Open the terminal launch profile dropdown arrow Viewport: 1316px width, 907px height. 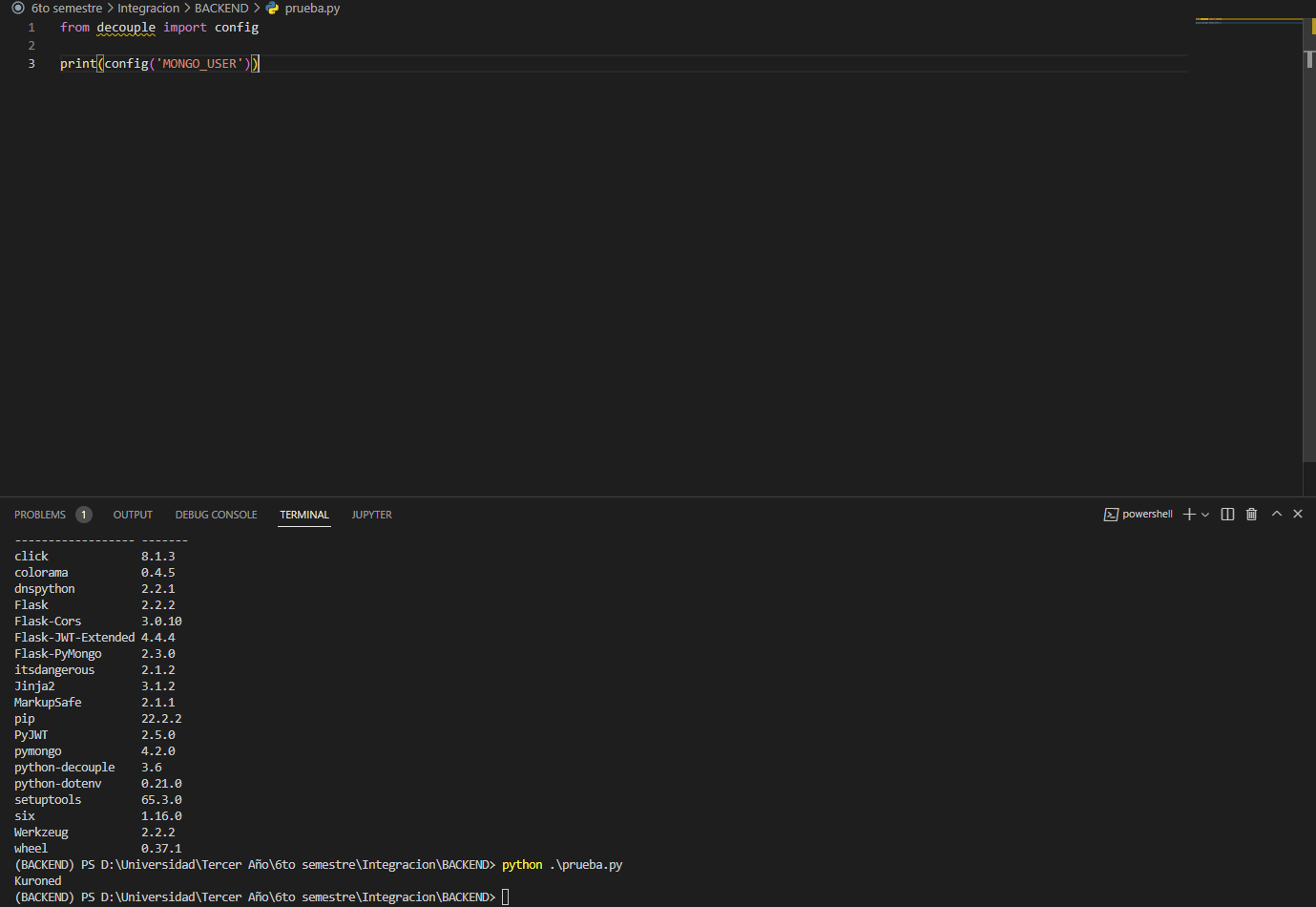coord(1205,515)
